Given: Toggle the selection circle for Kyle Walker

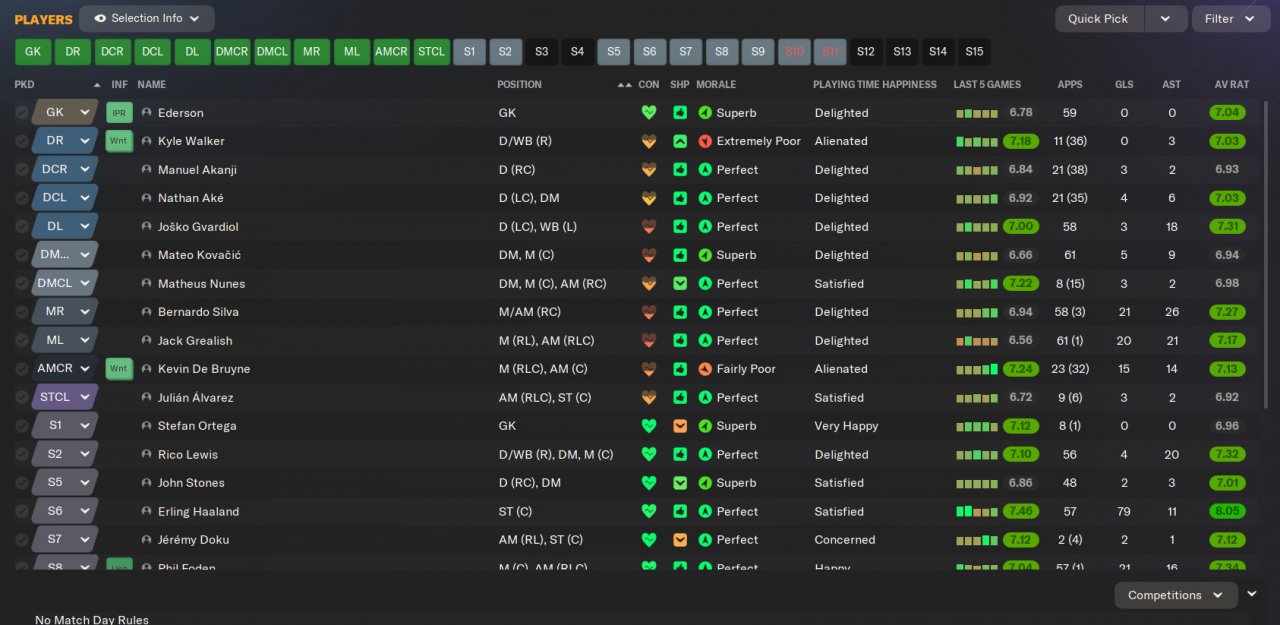Looking at the screenshot, I should 22,141.
